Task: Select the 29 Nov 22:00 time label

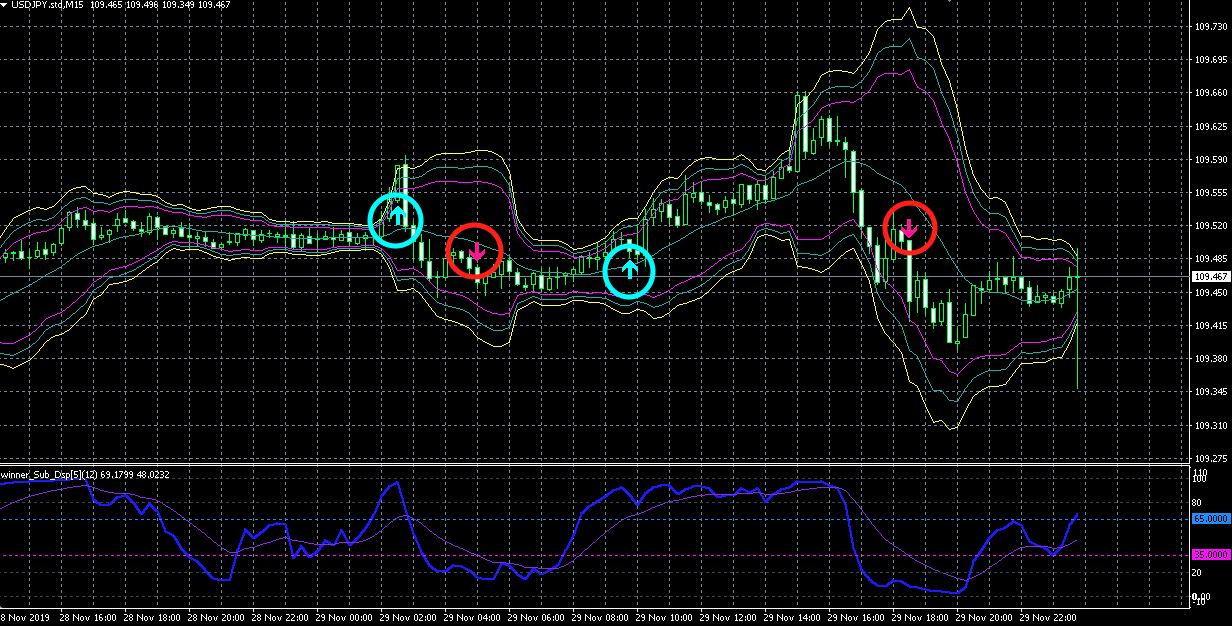Action: [1048, 618]
